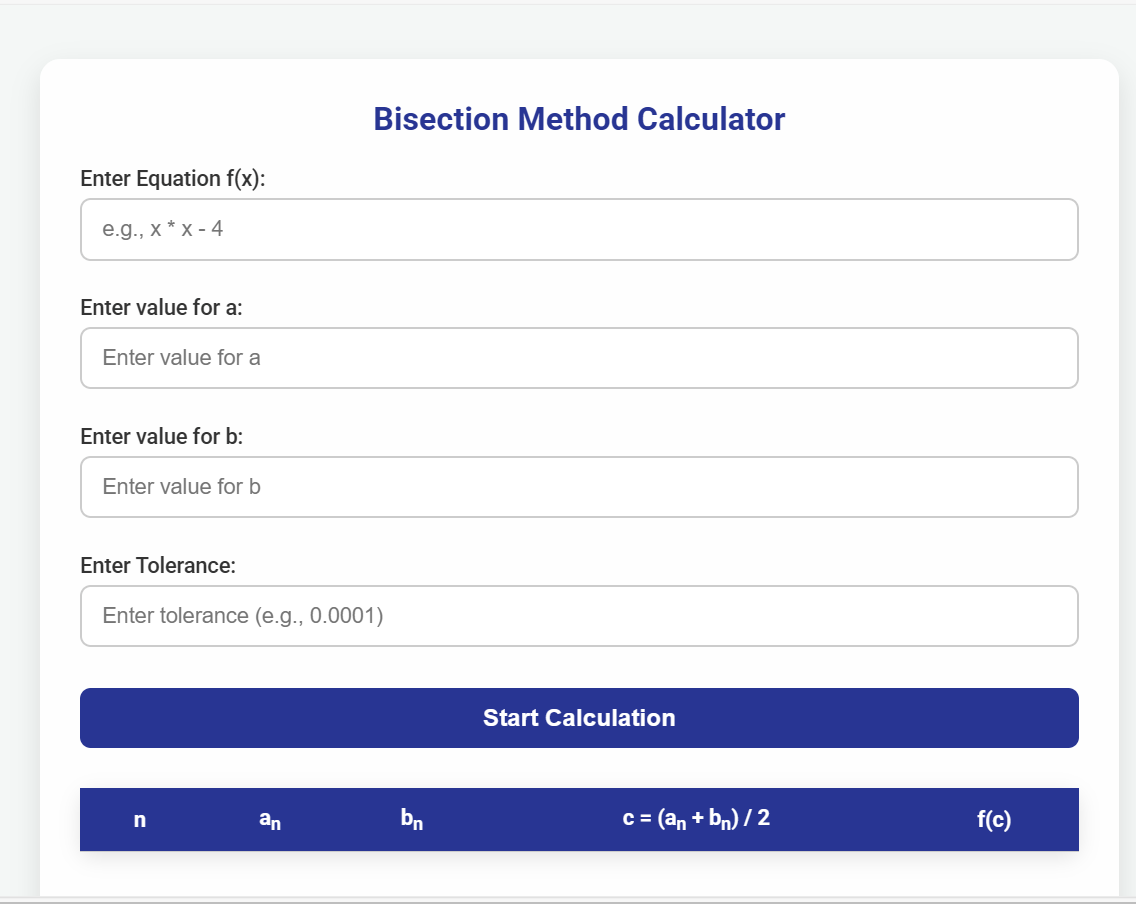Focus the tolerance input field

579,616
